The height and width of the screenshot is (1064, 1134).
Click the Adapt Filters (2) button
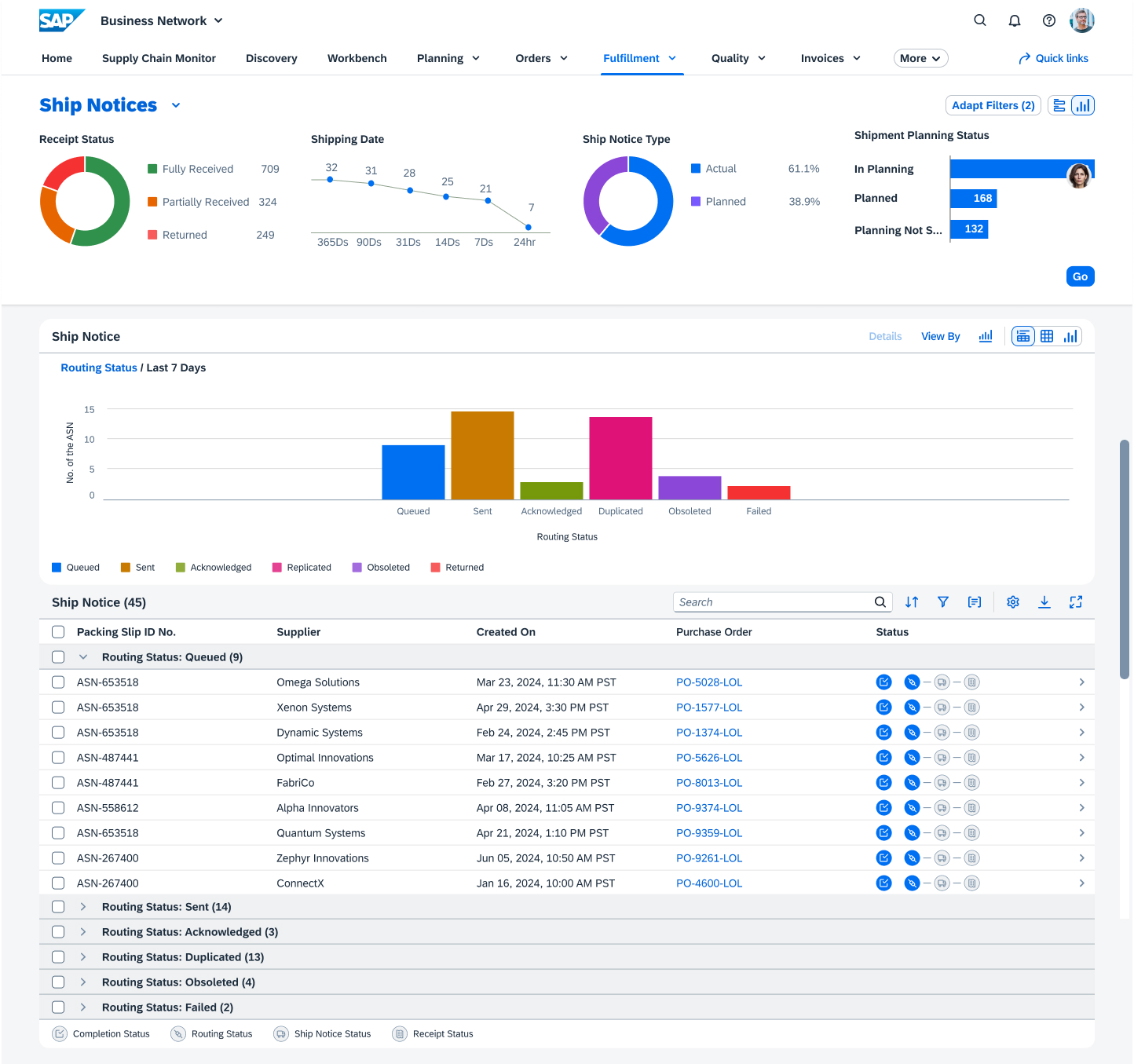993,105
